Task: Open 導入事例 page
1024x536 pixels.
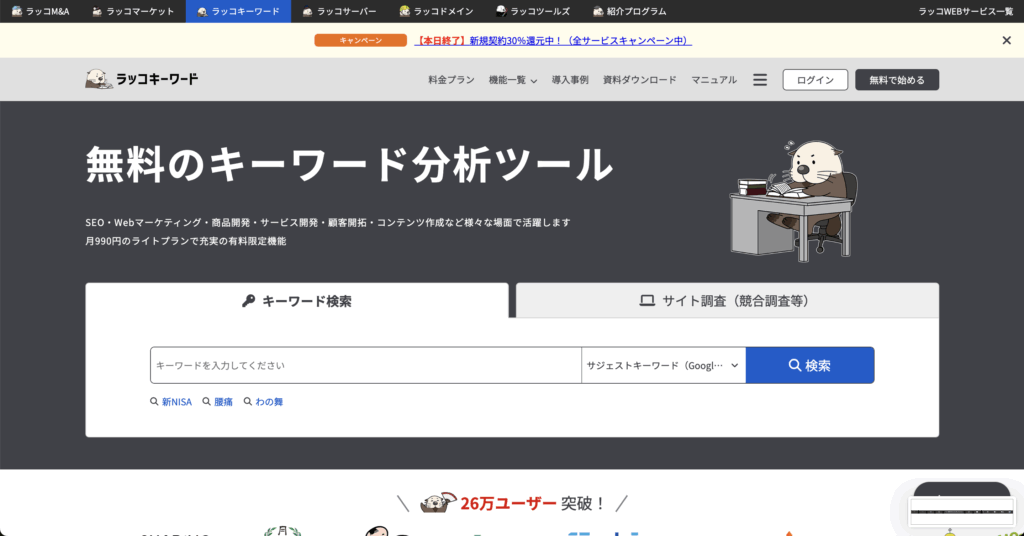Action: 570,80
